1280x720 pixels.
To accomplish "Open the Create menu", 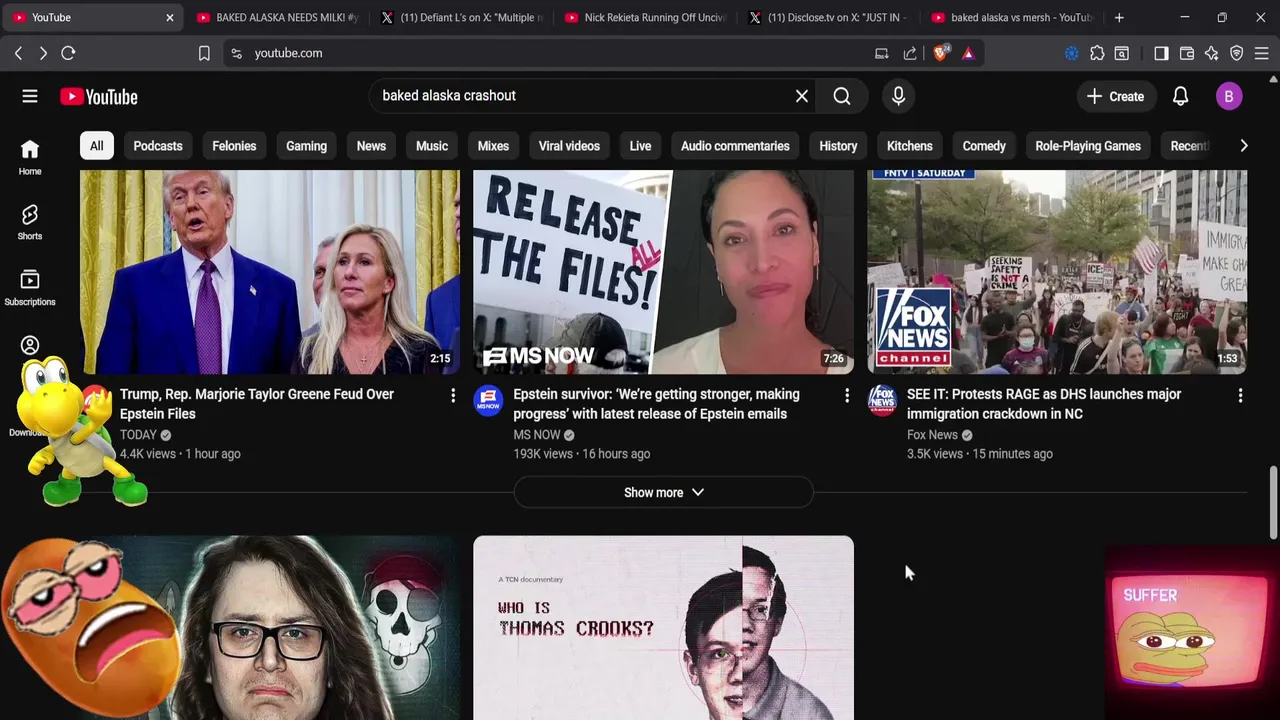I will (1115, 96).
